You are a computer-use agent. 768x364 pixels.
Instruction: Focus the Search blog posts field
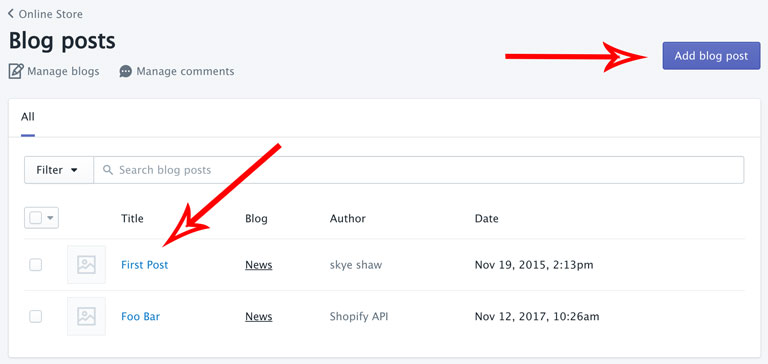(419, 170)
